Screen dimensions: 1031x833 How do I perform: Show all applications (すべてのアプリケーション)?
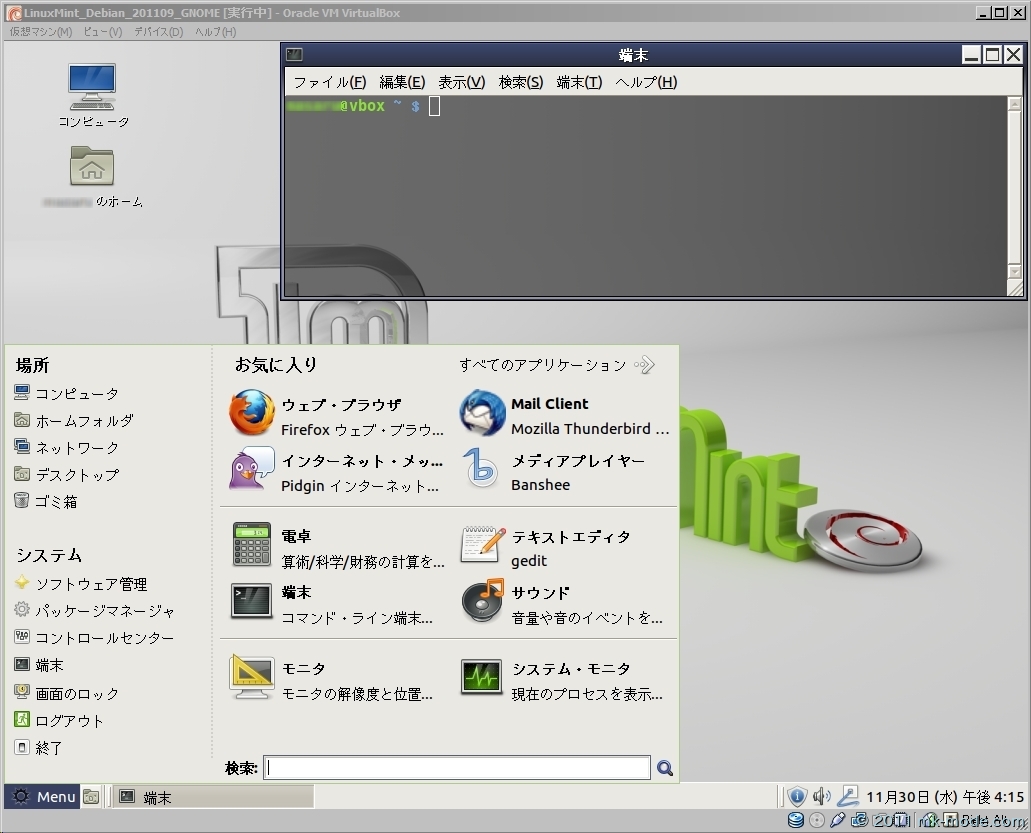coord(556,365)
